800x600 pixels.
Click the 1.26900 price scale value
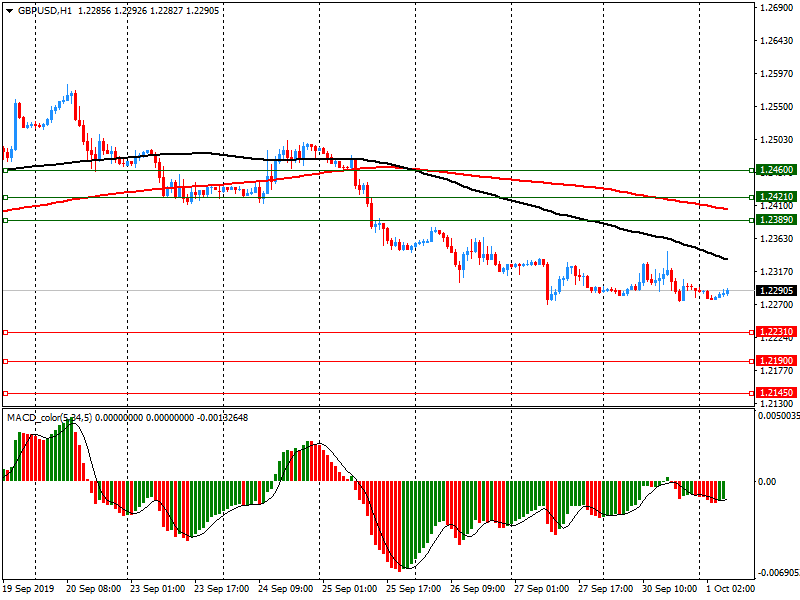point(777,8)
